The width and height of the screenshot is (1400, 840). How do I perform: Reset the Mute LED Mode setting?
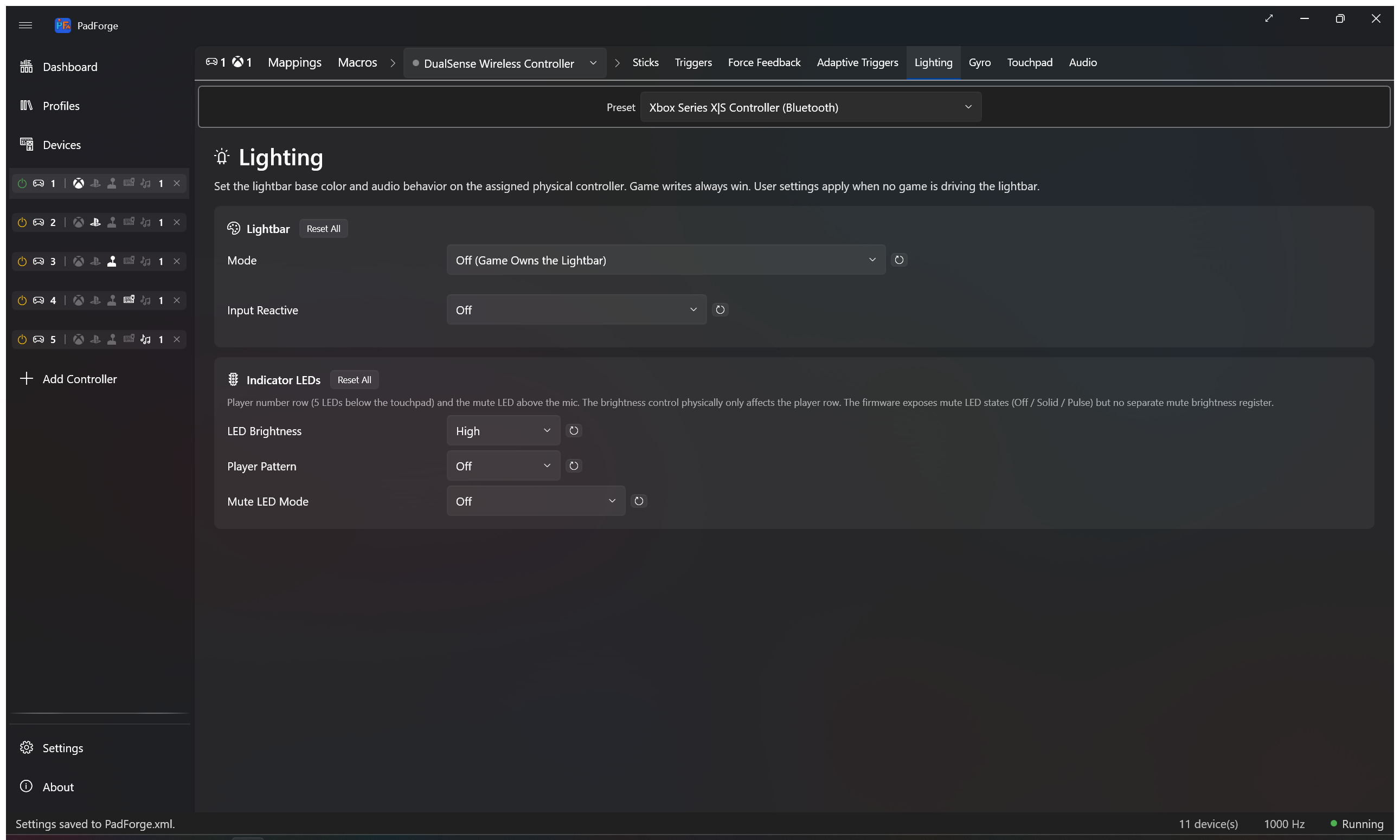click(x=639, y=501)
